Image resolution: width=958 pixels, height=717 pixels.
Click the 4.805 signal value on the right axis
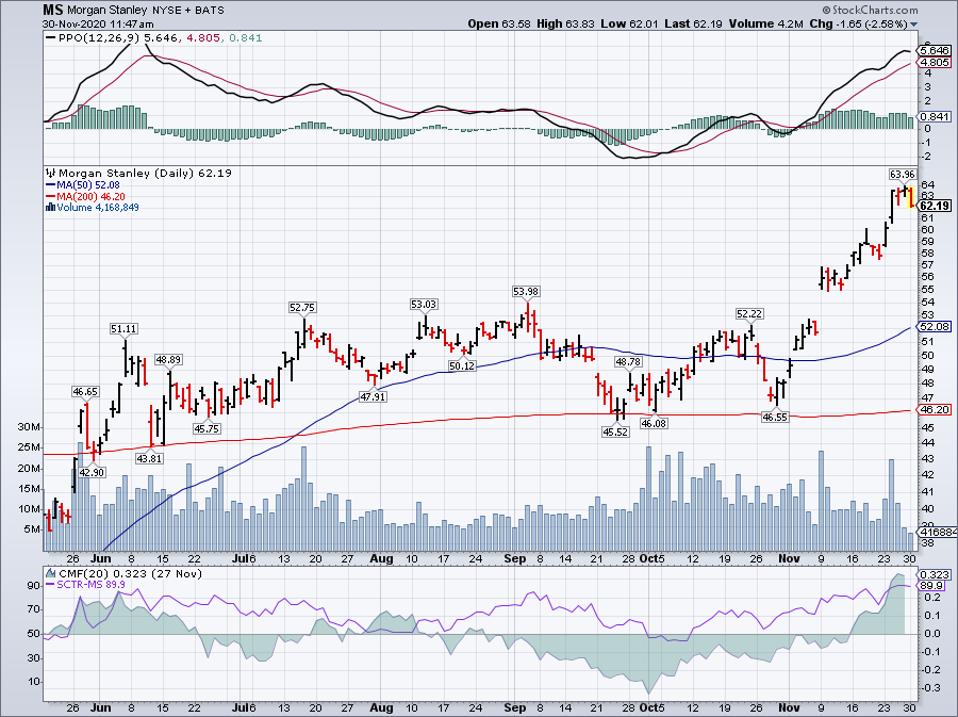[935, 62]
